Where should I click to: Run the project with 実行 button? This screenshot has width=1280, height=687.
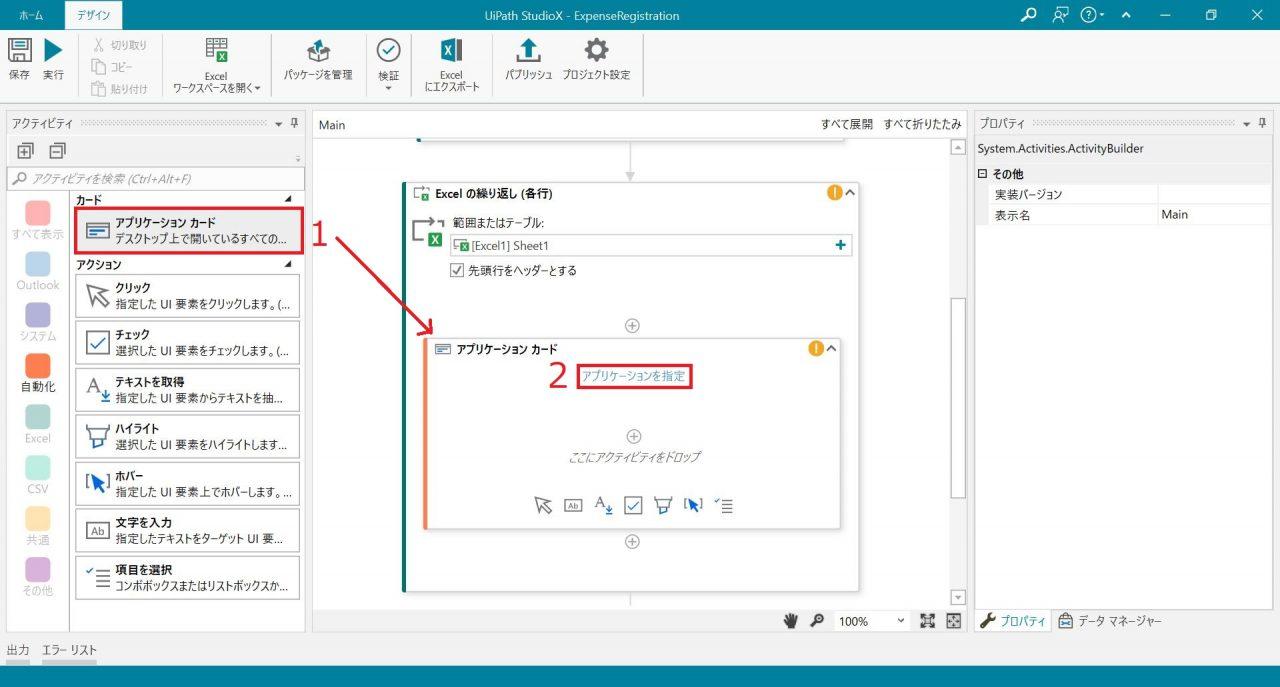[x=53, y=58]
